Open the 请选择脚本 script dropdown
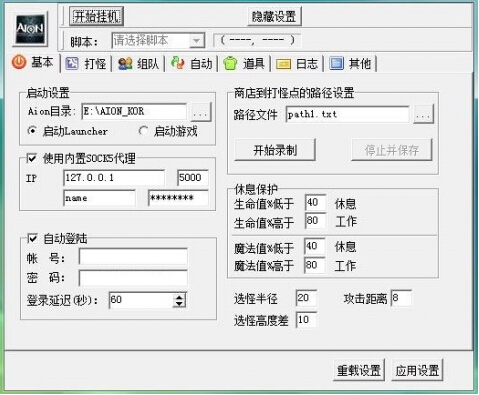Screen dimensions: 479x395 click(158, 41)
